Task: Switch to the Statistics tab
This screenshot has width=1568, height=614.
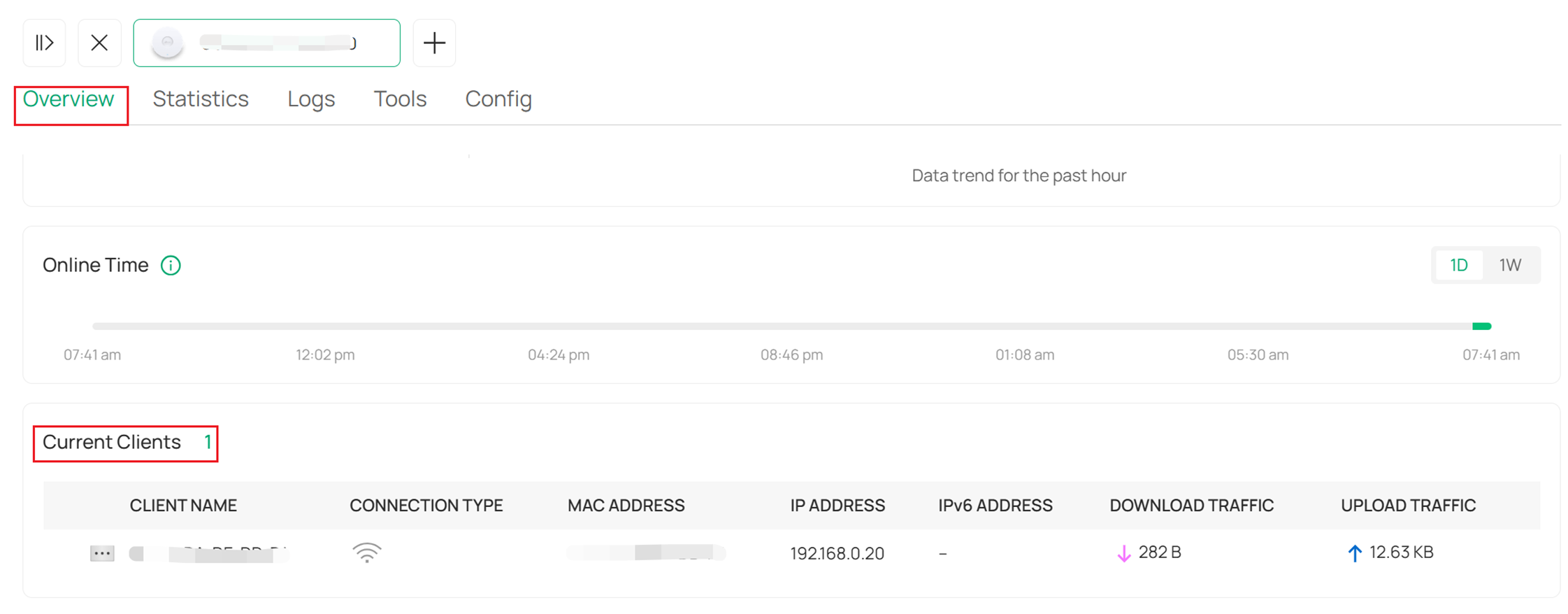Action: click(201, 99)
